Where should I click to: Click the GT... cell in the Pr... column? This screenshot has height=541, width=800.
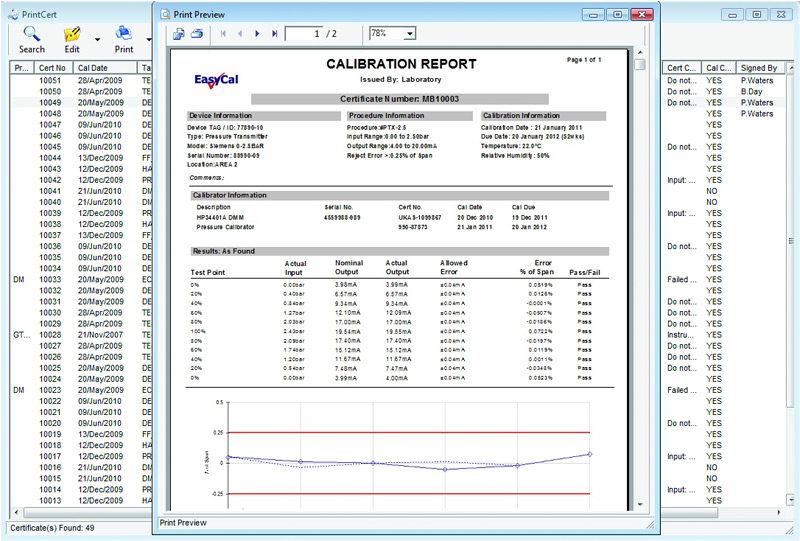[x=19, y=335]
